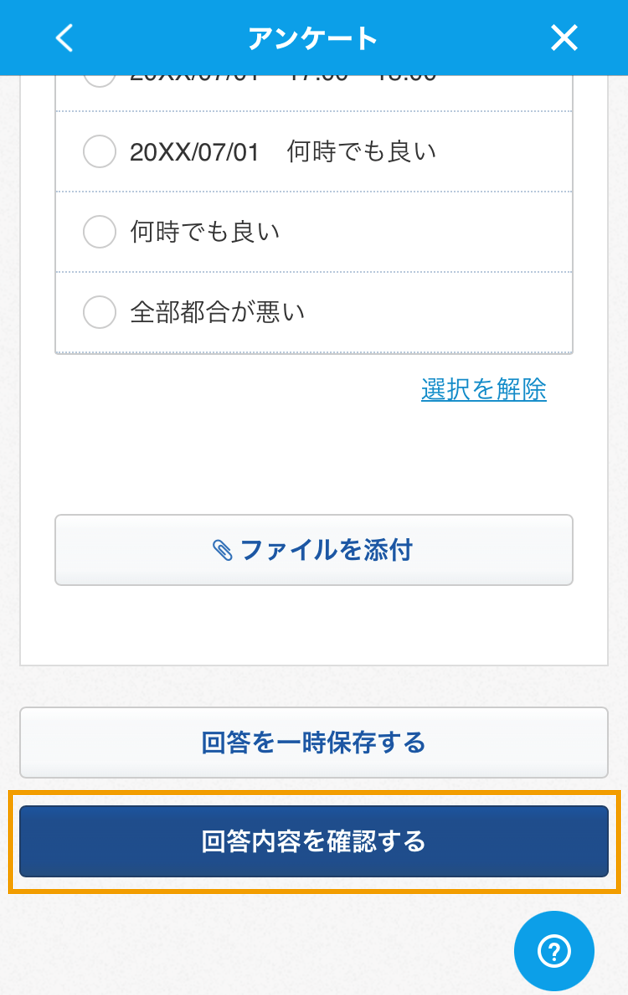Open help via the question mark button
The width and height of the screenshot is (628, 995).
554,951
